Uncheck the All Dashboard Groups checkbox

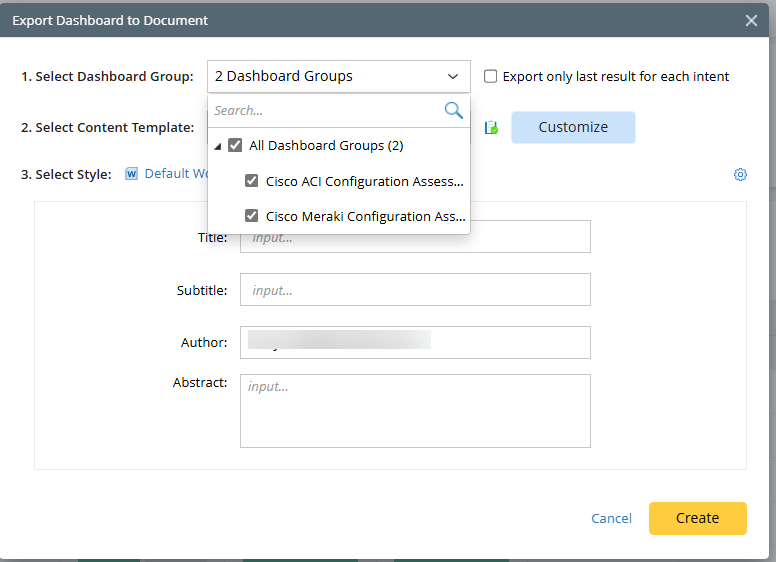point(235,146)
